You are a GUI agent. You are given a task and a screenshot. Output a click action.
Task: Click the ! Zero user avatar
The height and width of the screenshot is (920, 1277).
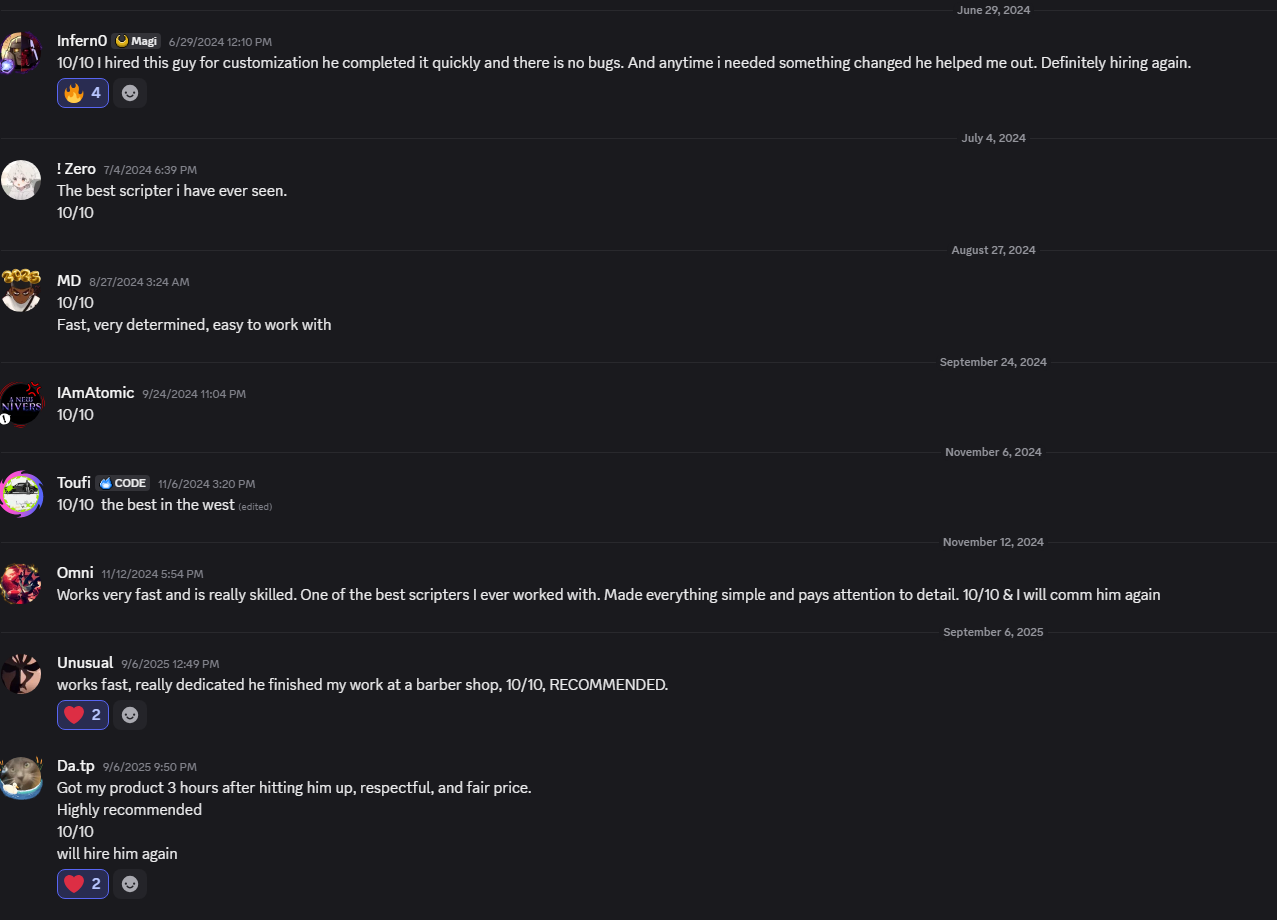[x=21, y=180]
